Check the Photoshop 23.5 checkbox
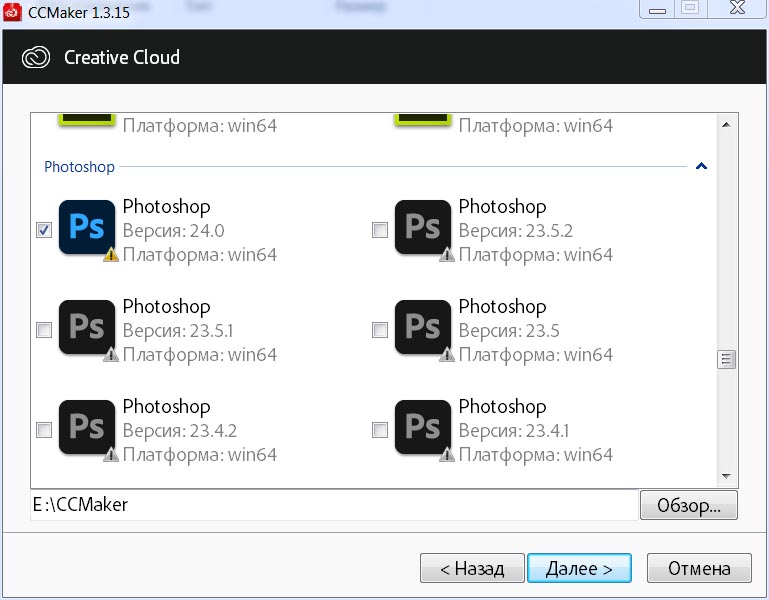 coord(380,330)
